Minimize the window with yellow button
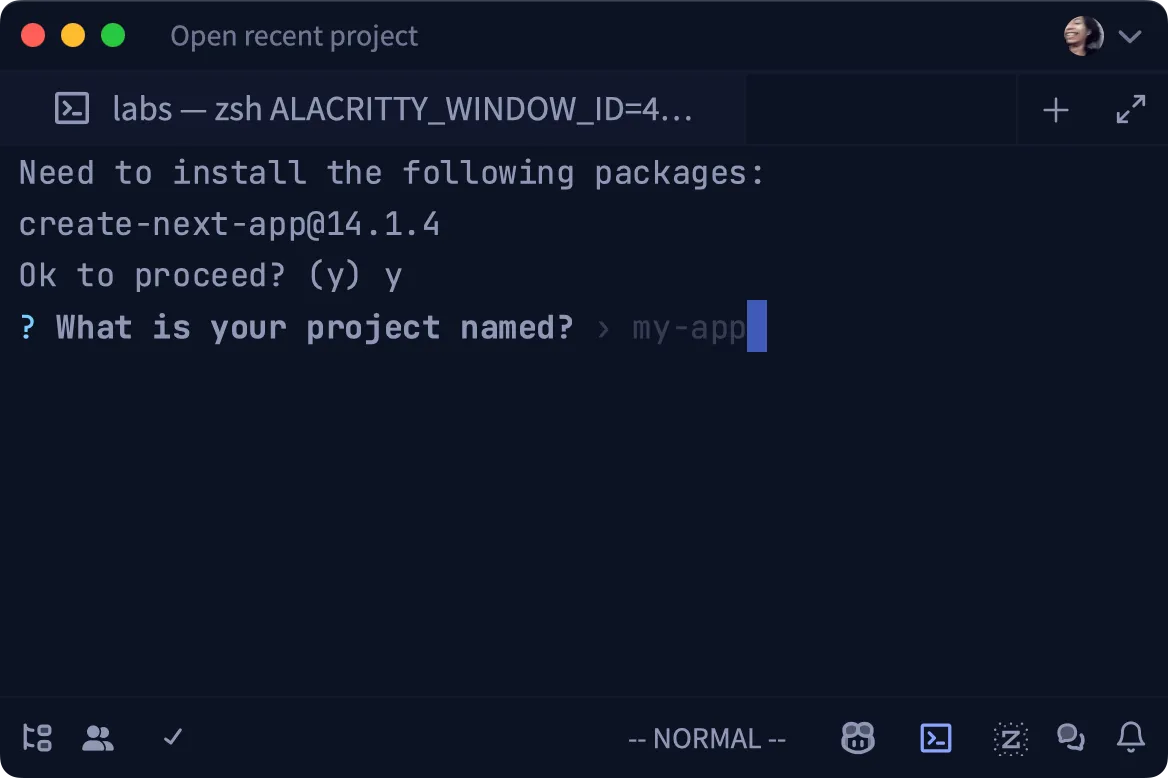1168x778 pixels. (x=73, y=36)
